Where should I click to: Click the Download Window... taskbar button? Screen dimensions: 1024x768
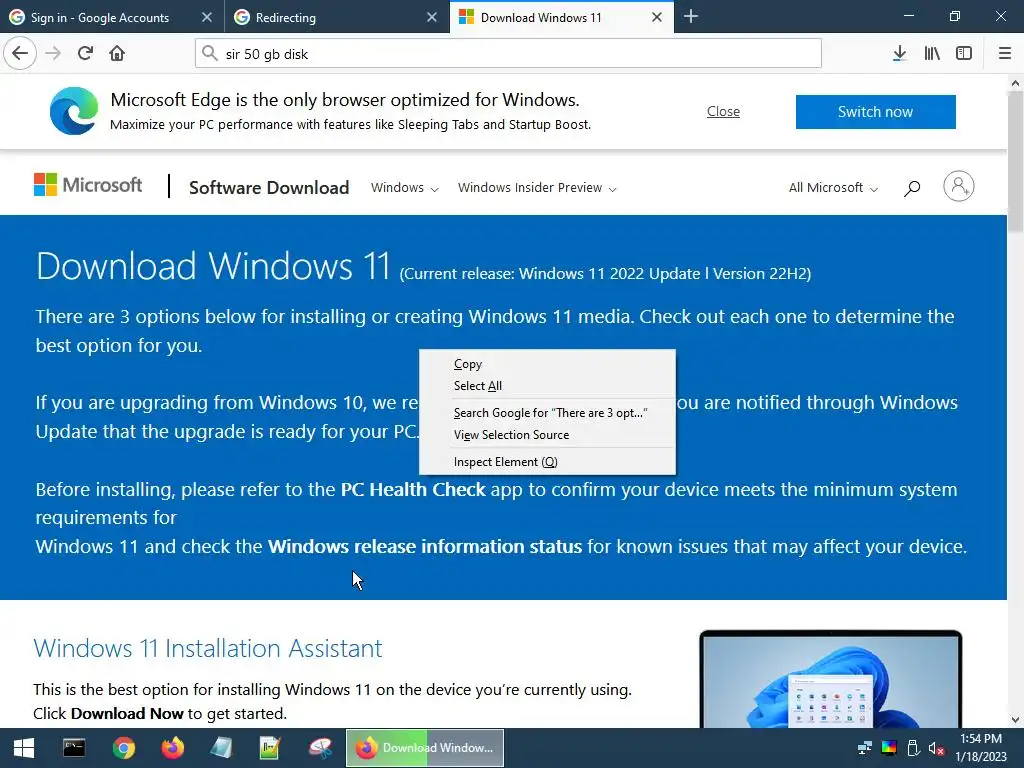424,748
